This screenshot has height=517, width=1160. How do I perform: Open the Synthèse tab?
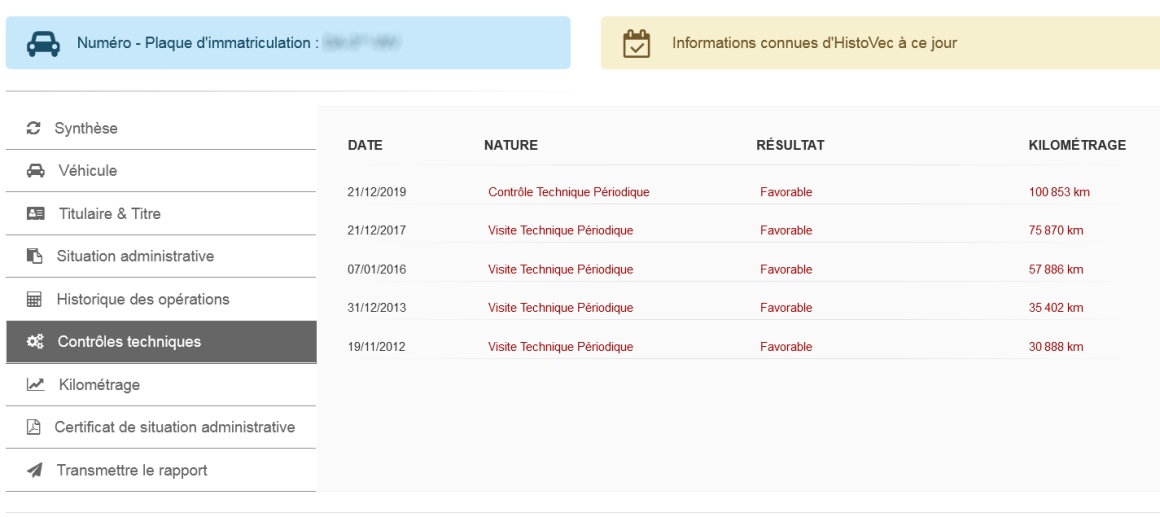(161, 129)
